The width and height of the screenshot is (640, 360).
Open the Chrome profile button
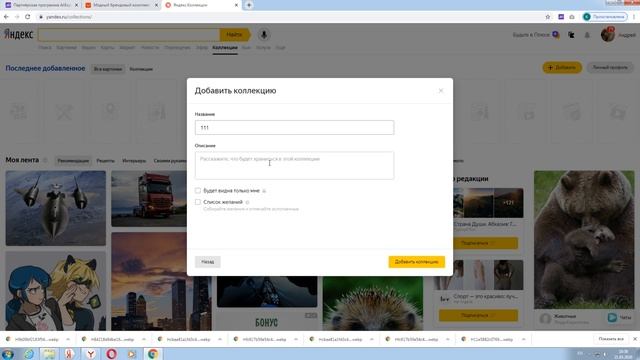tap(604, 17)
